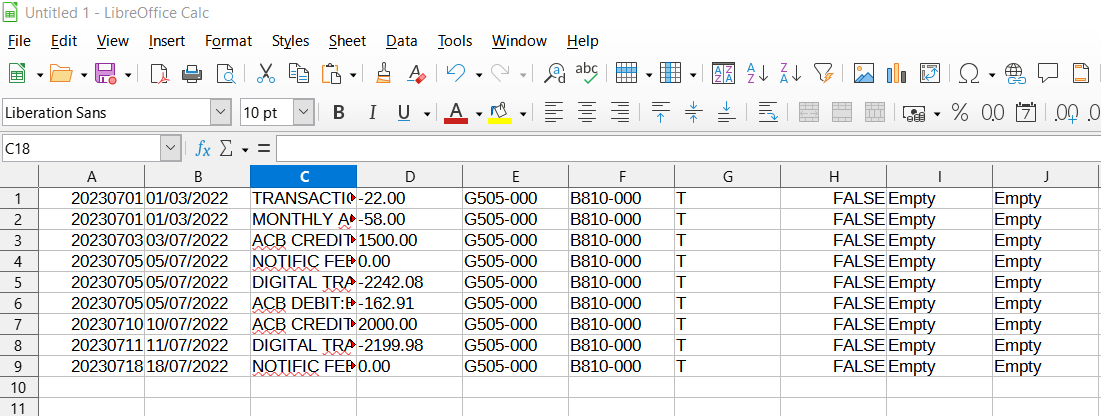Image resolution: width=1101 pixels, height=416 pixels.
Task: Open the font size dropdown
Action: 303,112
